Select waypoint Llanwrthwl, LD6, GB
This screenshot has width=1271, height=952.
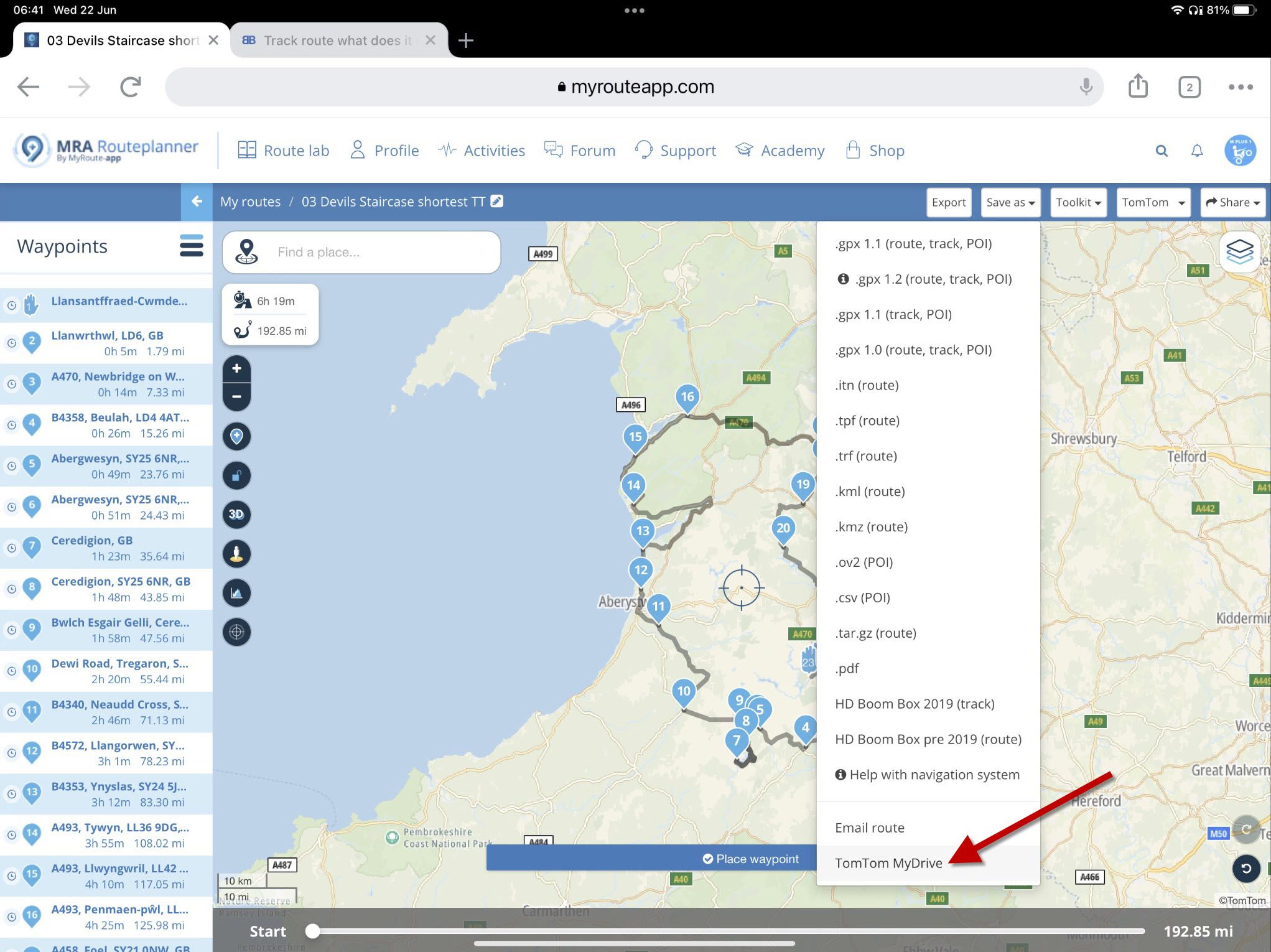click(106, 343)
